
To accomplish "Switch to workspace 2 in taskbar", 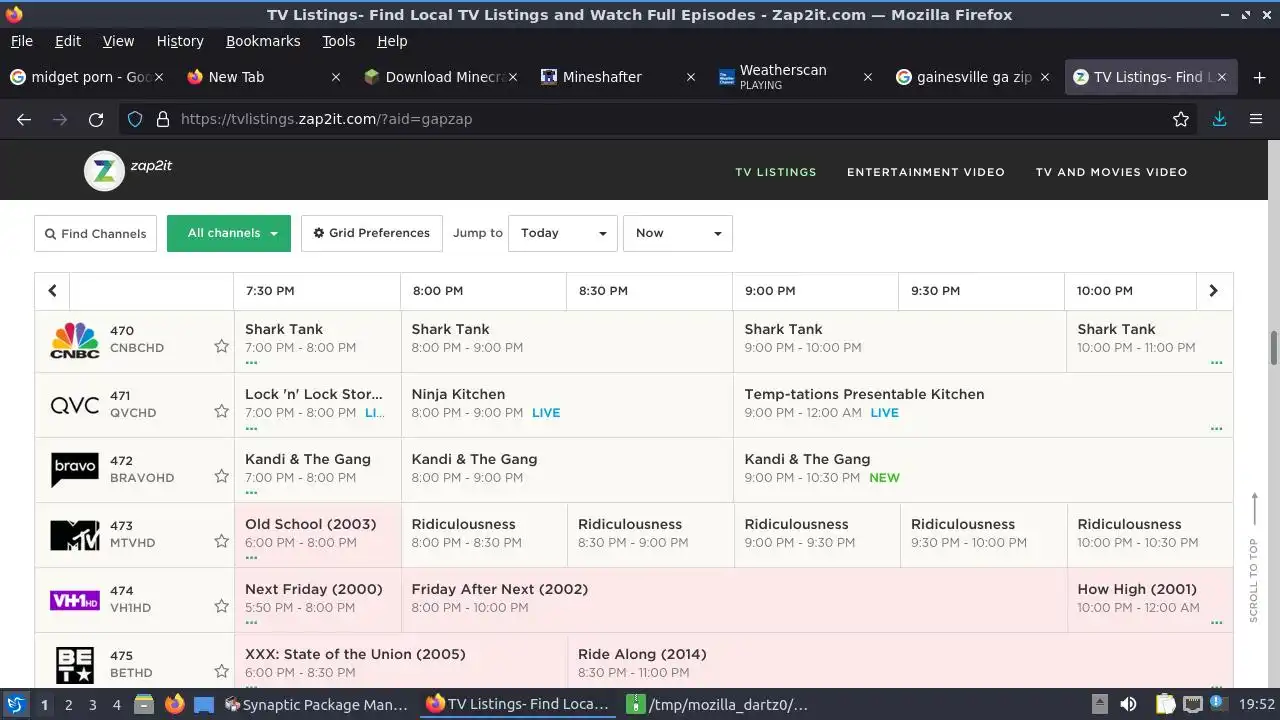I will point(68,704).
